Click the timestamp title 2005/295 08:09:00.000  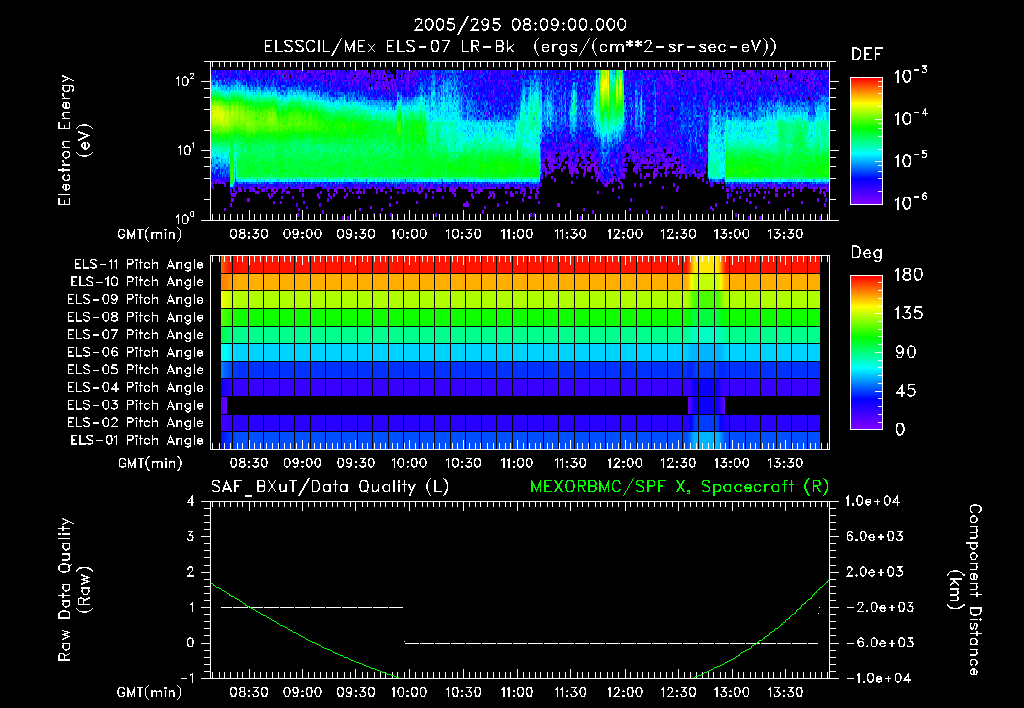coord(520,25)
